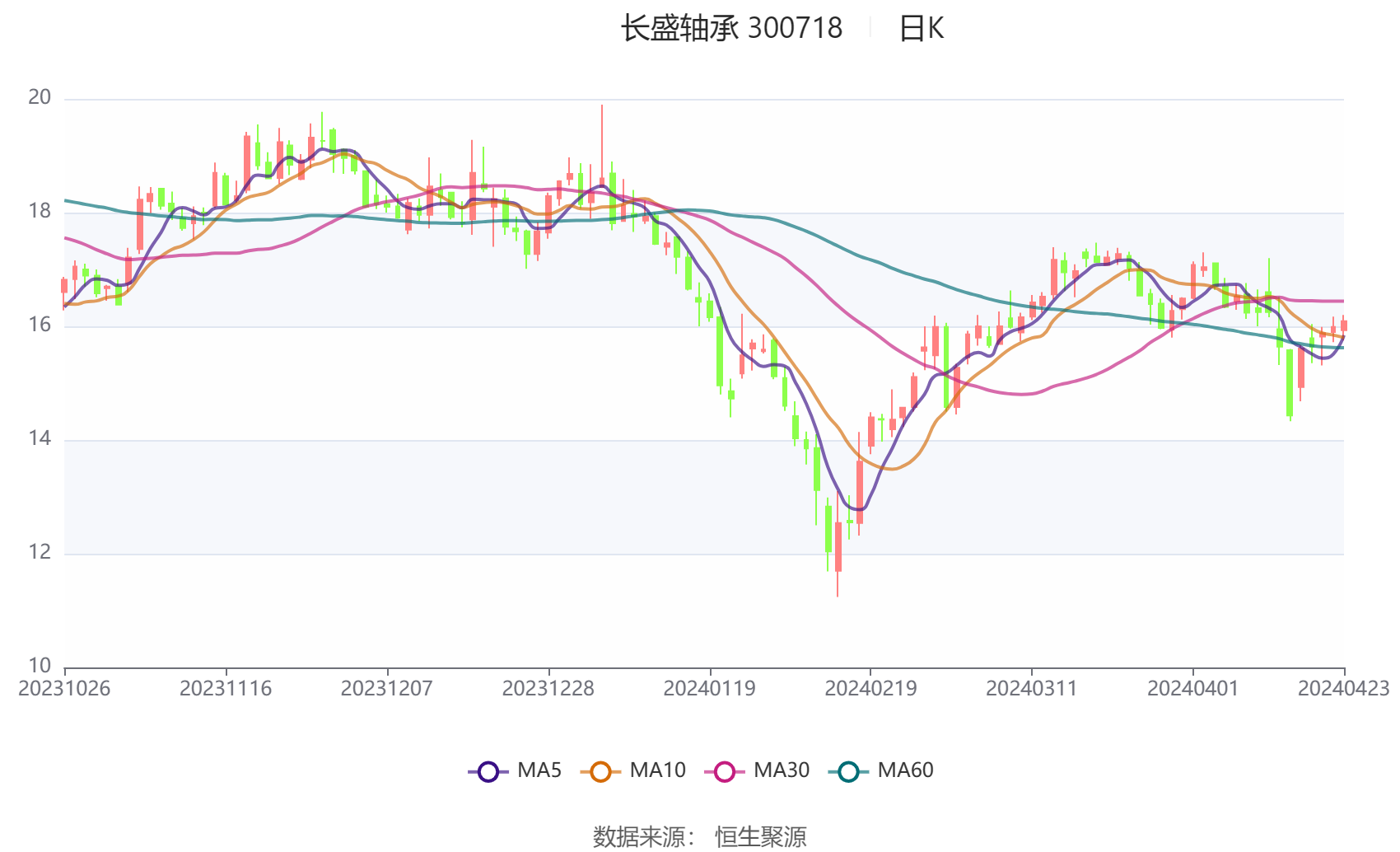
Task: Select the y-axis value 18
Action: (40, 211)
